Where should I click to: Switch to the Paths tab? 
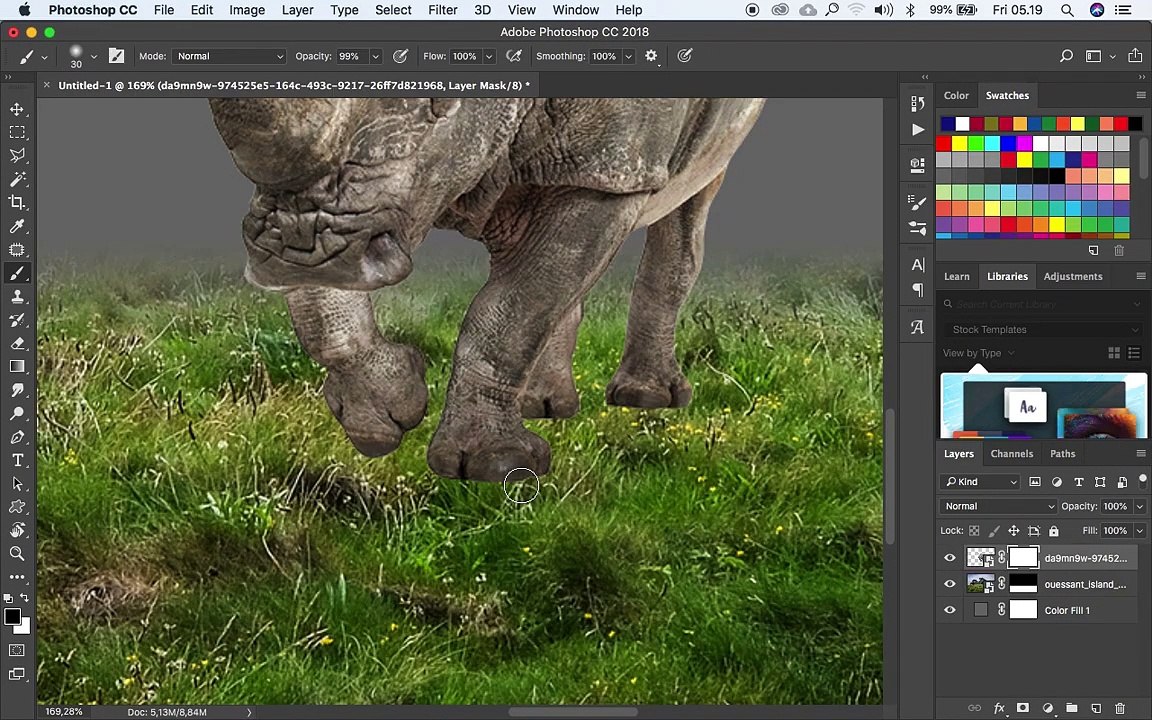[1062, 454]
